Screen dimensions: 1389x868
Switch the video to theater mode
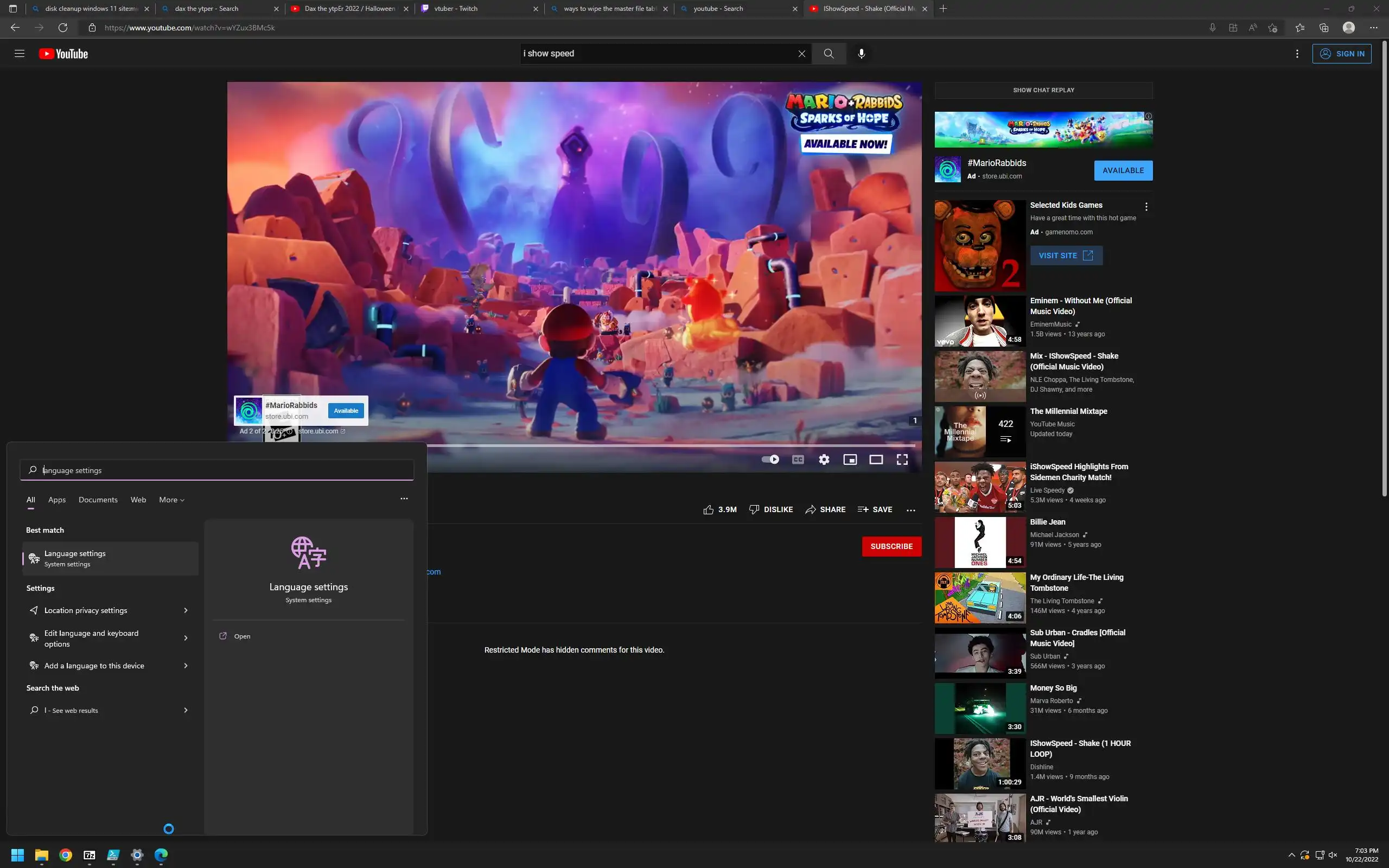click(x=875, y=459)
